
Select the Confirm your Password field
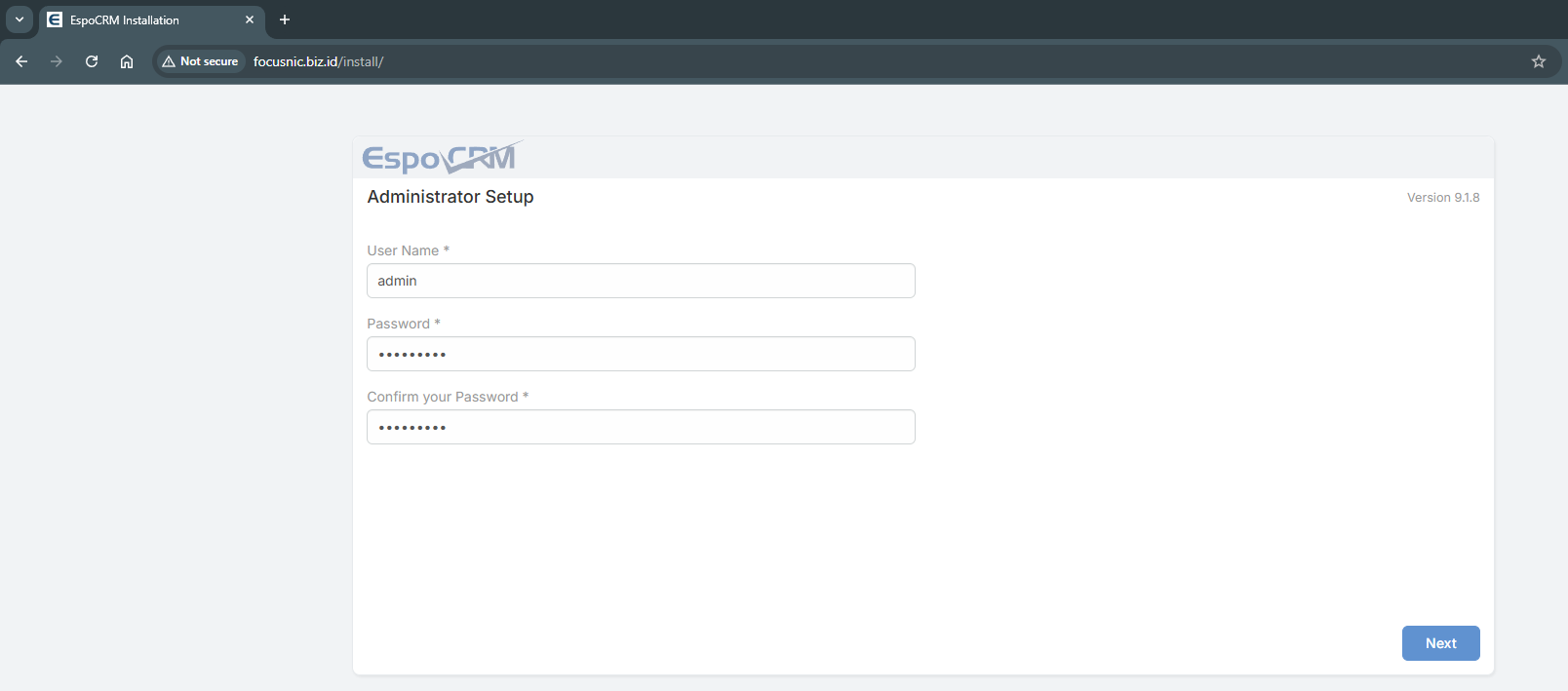(x=641, y=427)
